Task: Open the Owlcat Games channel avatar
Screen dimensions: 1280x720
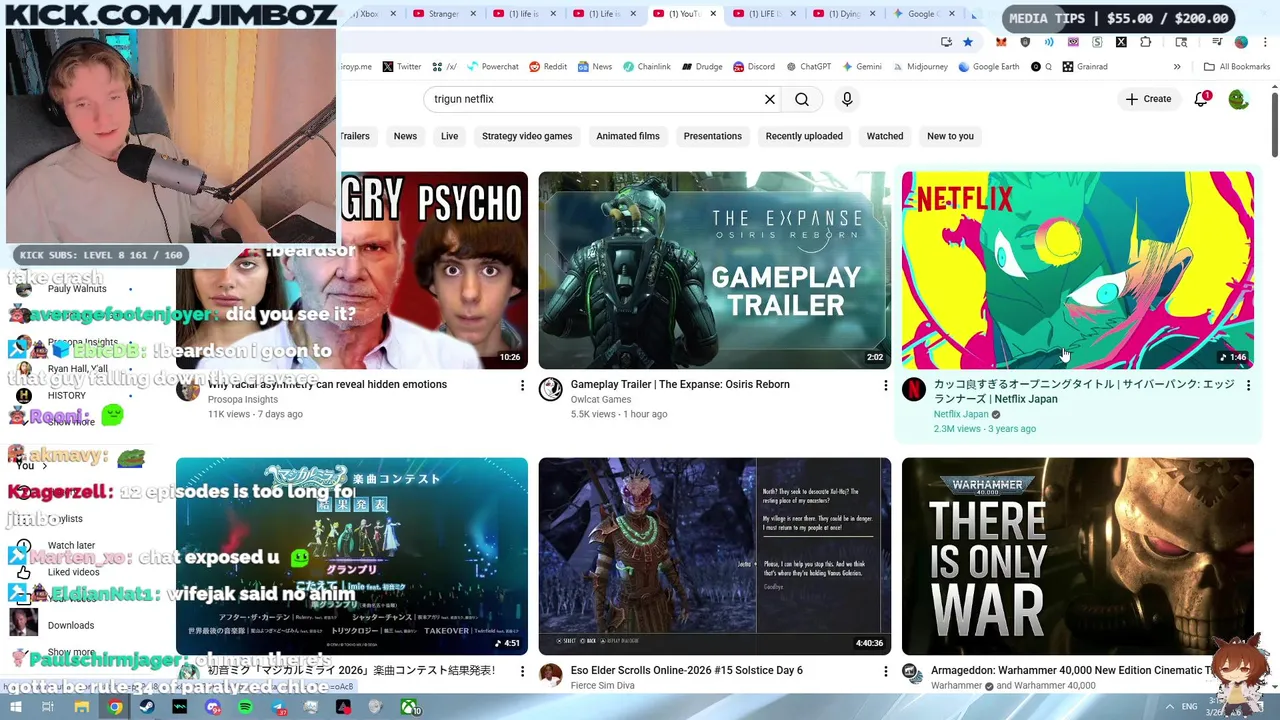Action: click(551, 389)
